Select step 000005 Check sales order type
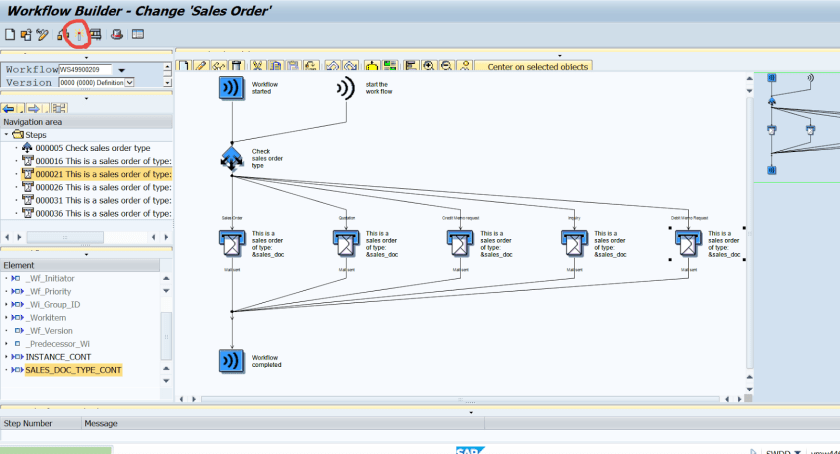Viewport: 840px width, 454px height. (93, 148)
